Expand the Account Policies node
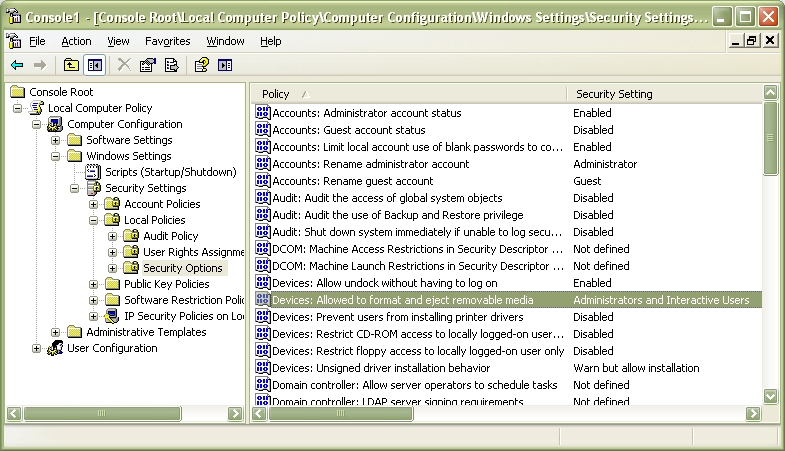Viewport: 785px width, 451px height. 94,204
